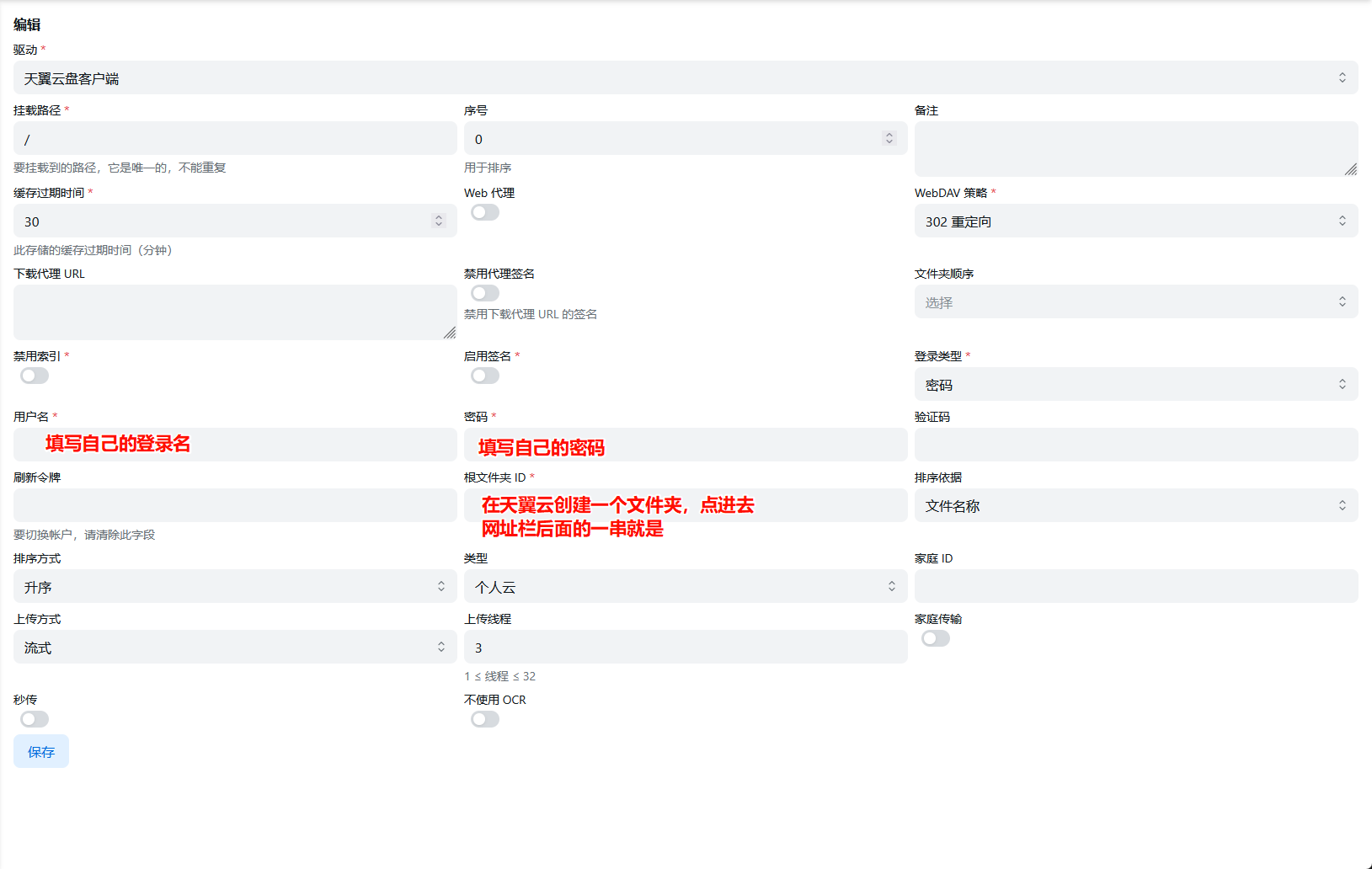Viewport: 1372px width, 869px height.
Task: Turn on the 禁用索引 toggle
Action: (x=35, y=376)
